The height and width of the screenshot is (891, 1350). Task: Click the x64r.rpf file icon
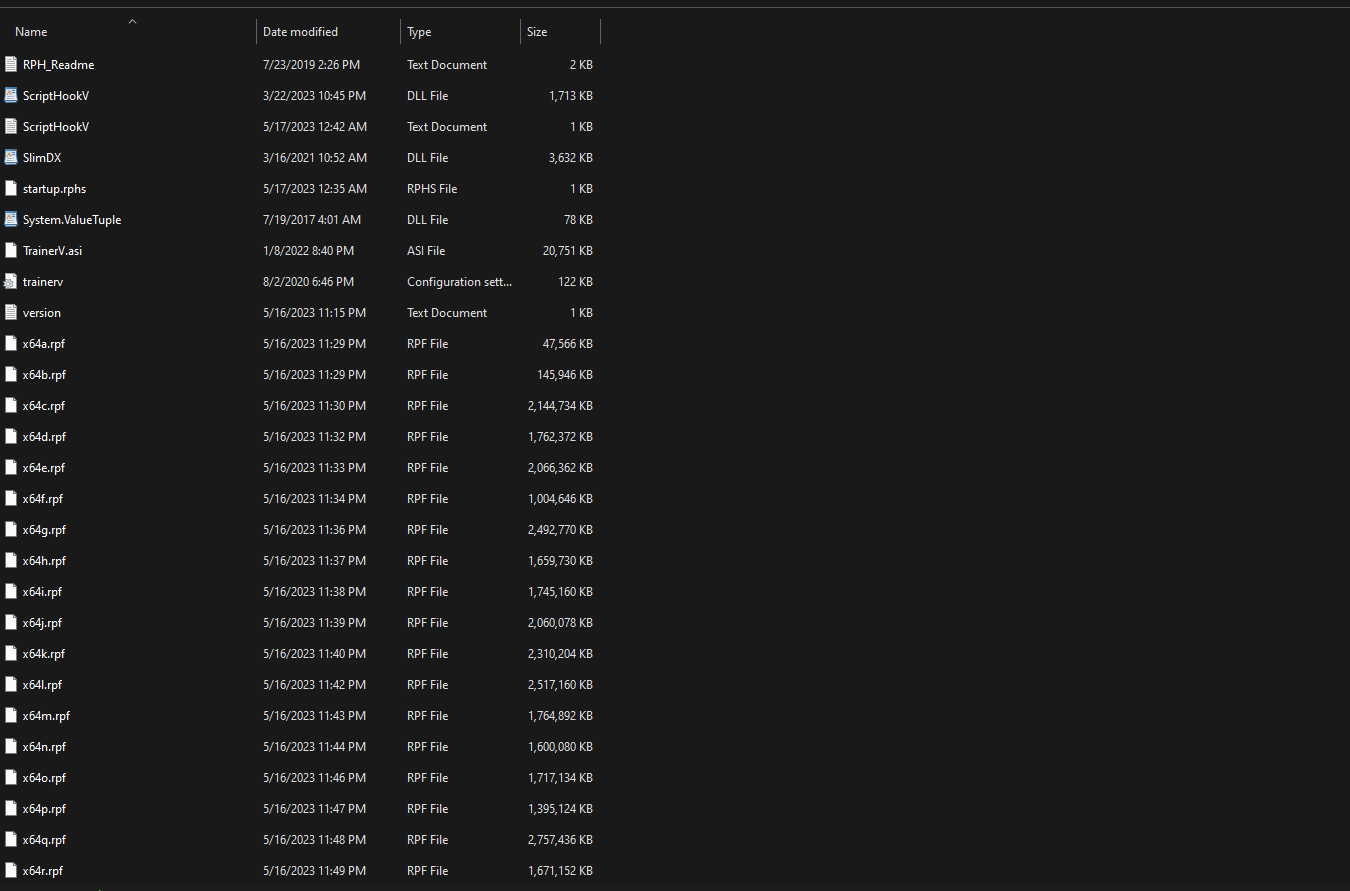[11, 871]
